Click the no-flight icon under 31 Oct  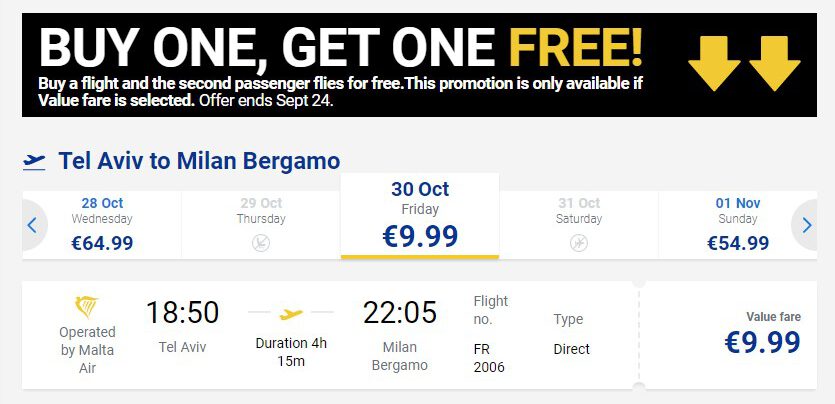(x=578, y=243)
